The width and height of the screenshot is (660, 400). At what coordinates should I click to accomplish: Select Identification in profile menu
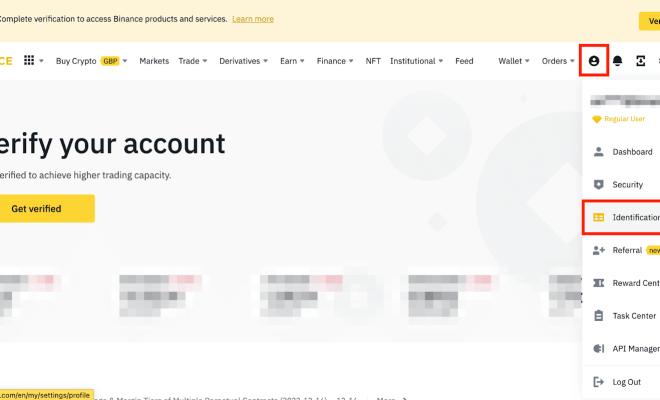636,217
